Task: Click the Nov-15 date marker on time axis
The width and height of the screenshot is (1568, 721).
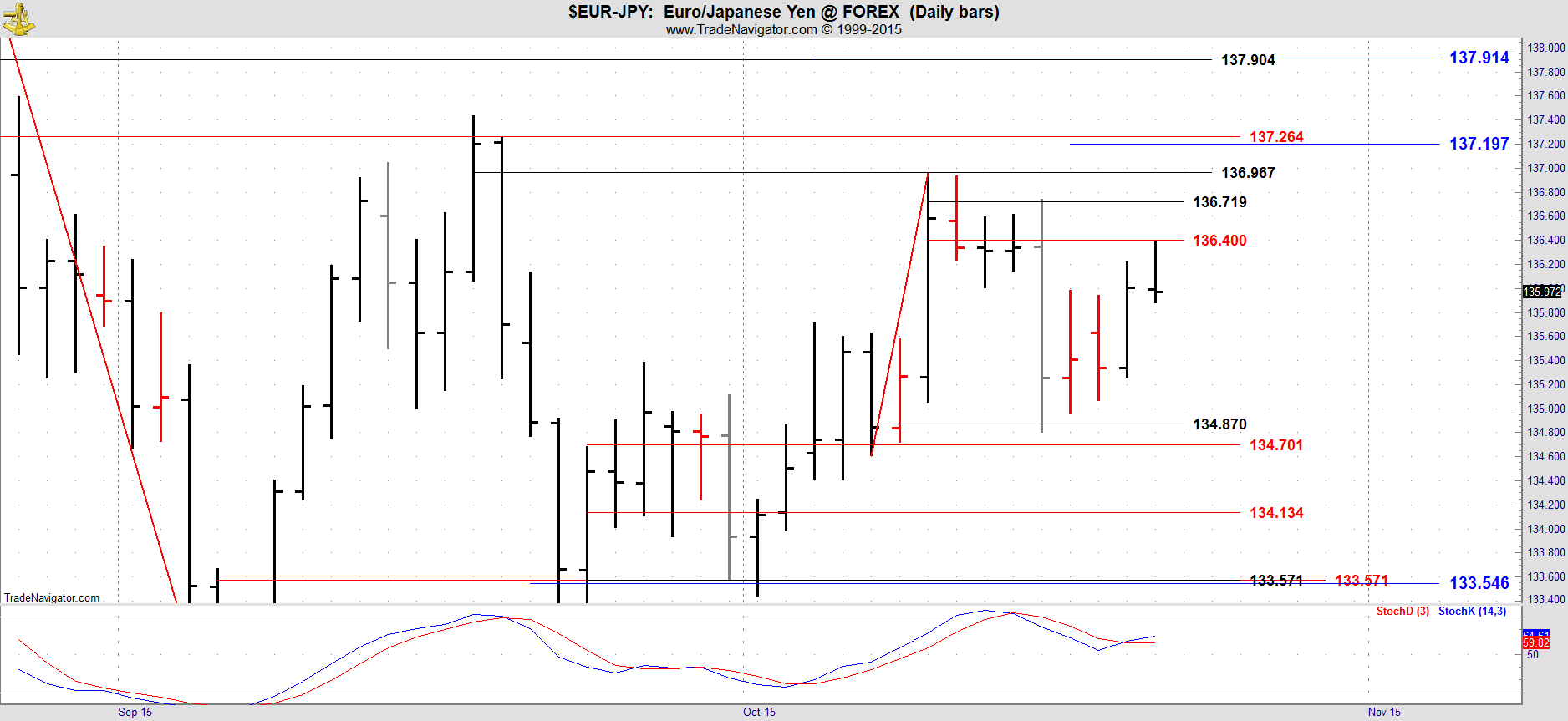Action: click(1384, 712)
